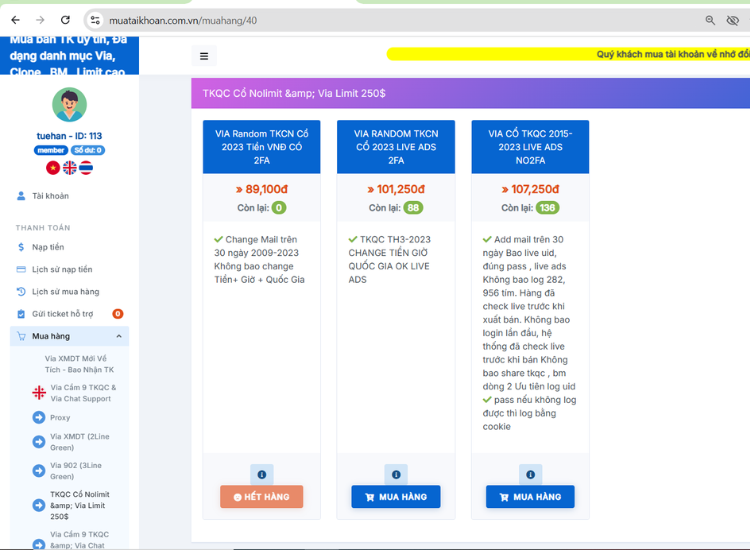Select the UK flag language icon
Viewport: 750px width, 550px height.
coord(69,168)
